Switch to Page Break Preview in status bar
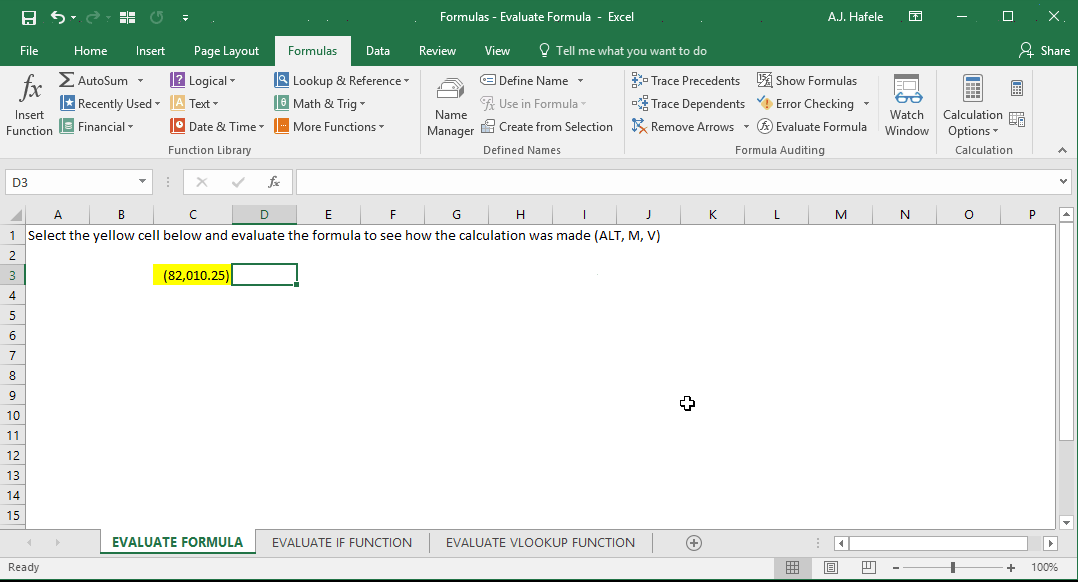1078x582 pixels. coord(868,568)
